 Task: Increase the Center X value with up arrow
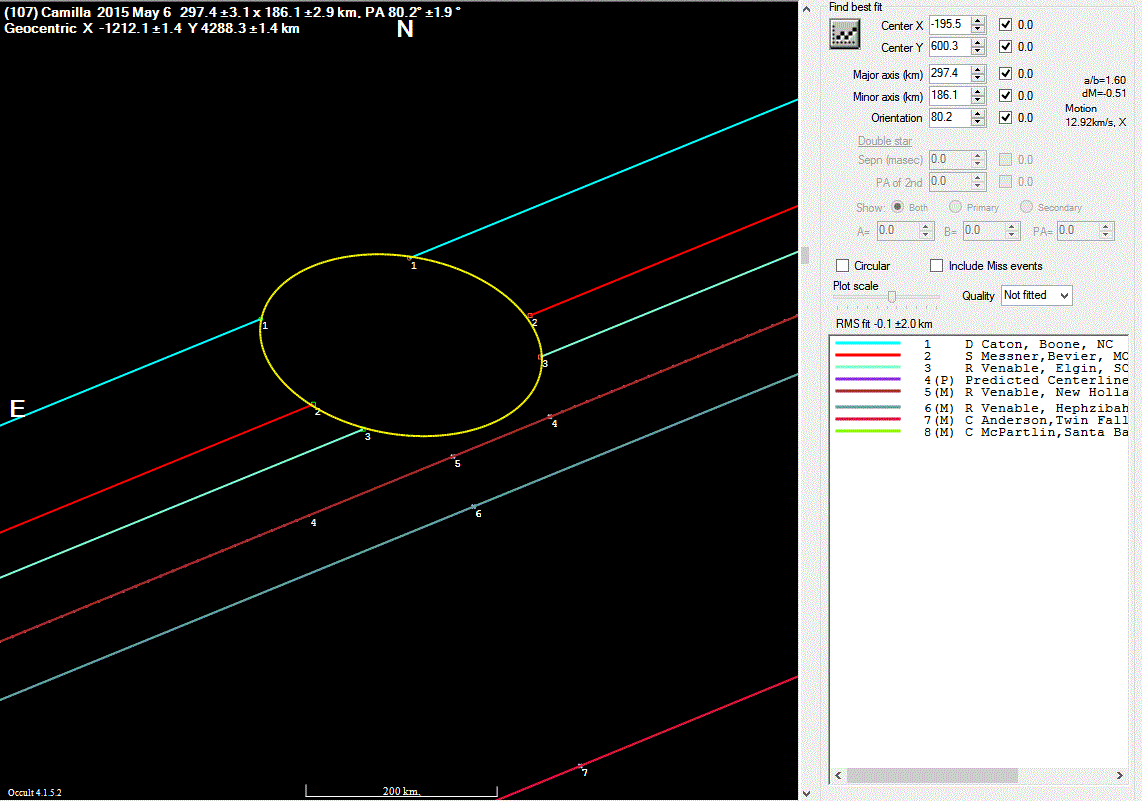coord(978,20)
